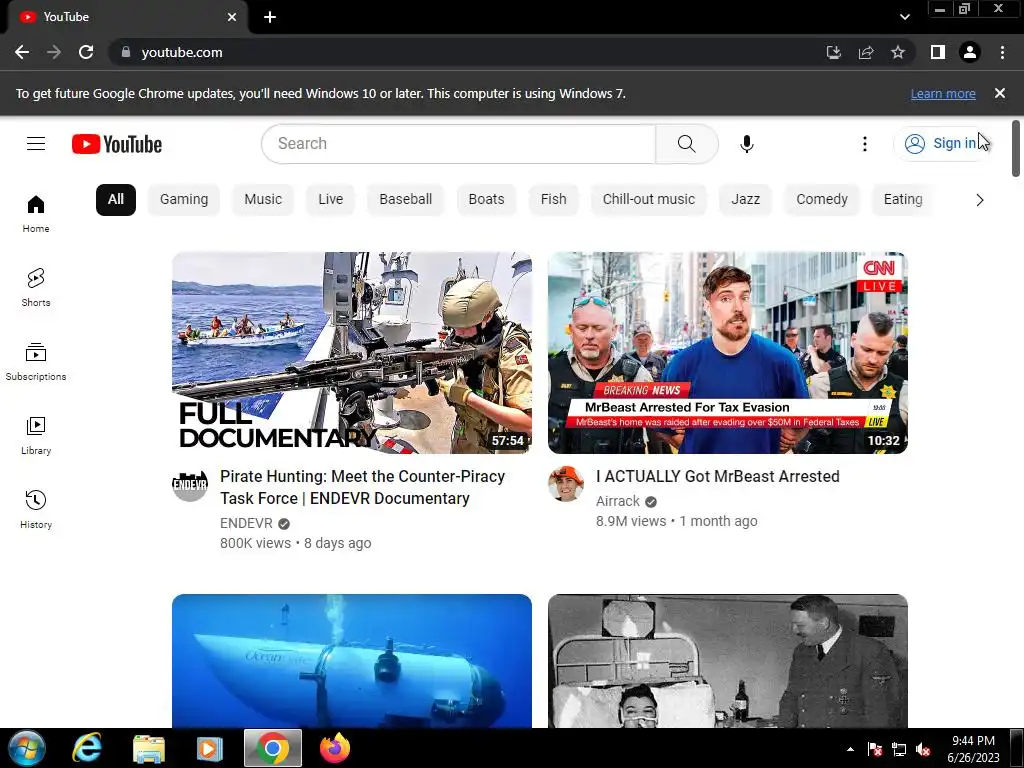Screen dimensions: 1024x768
Task: Expand the Chrome tab search dropdown
Action: click(x=904, y=17)
